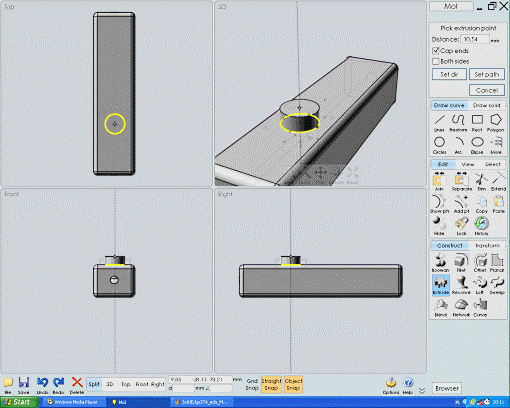Click the Lock objects icon

(461, 226)
